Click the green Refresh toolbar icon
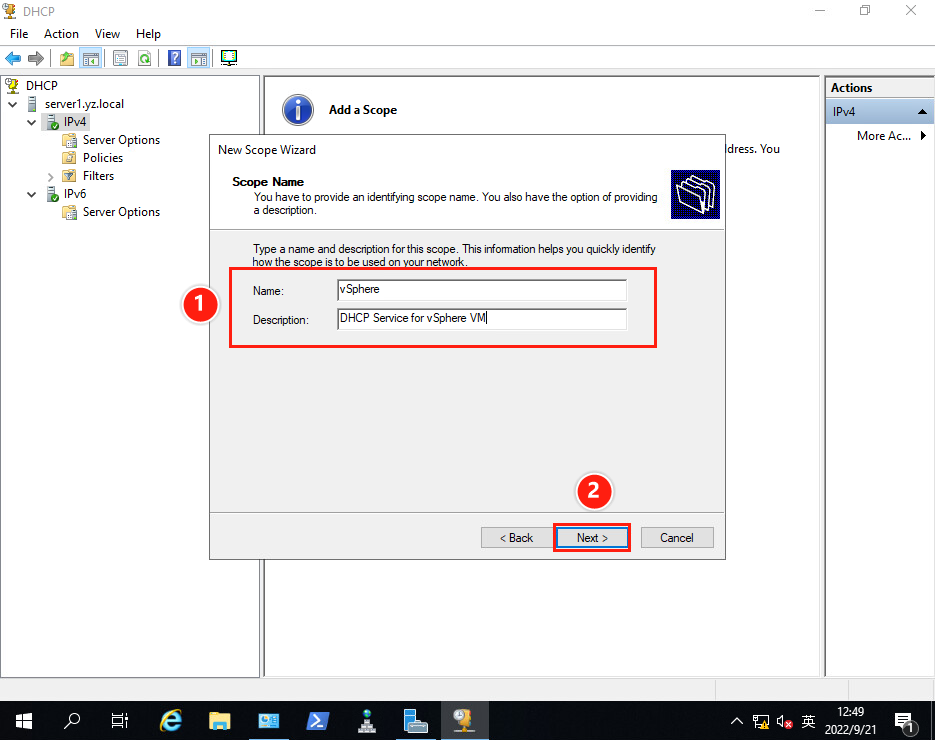Screen dimensions: 935x740 tap(144, 58)
